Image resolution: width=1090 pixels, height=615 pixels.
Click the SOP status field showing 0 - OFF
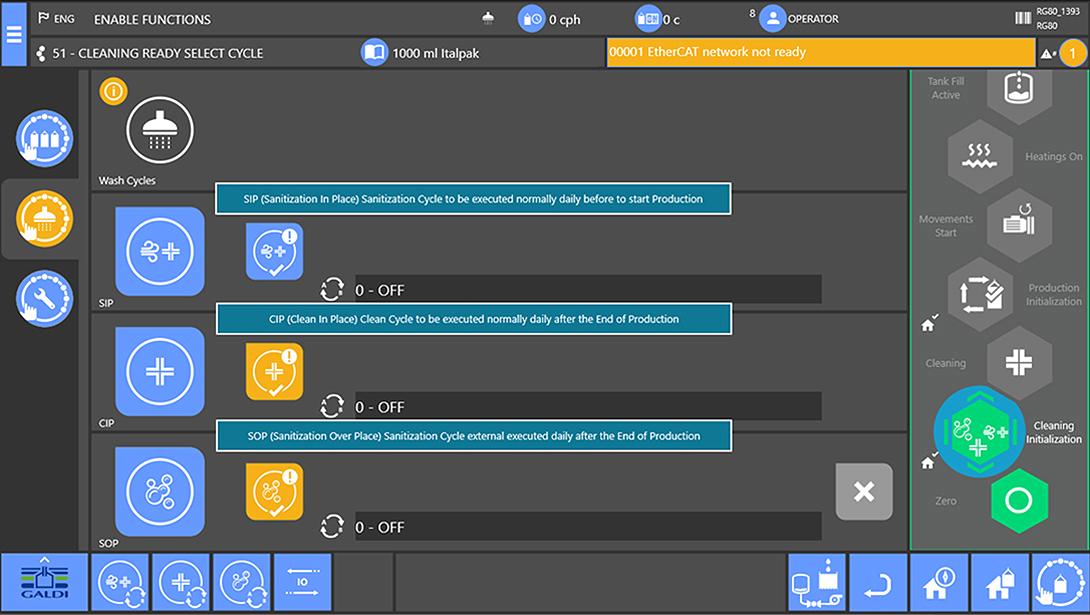pyautogui.click(x=587, y=527)
